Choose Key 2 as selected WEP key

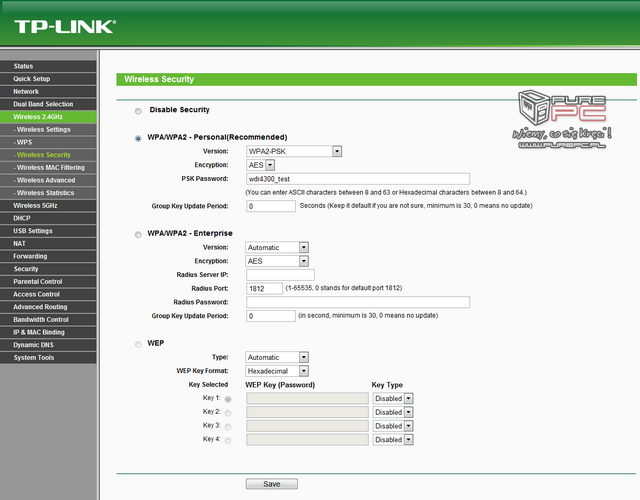(228, 413)
